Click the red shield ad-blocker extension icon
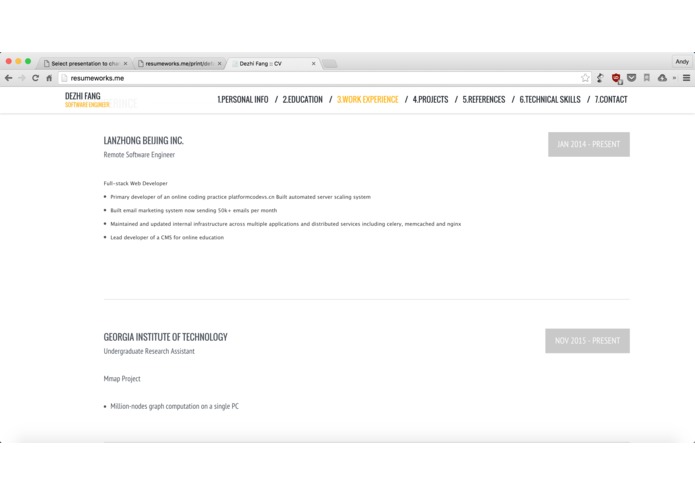 click(x=616, y=78)
